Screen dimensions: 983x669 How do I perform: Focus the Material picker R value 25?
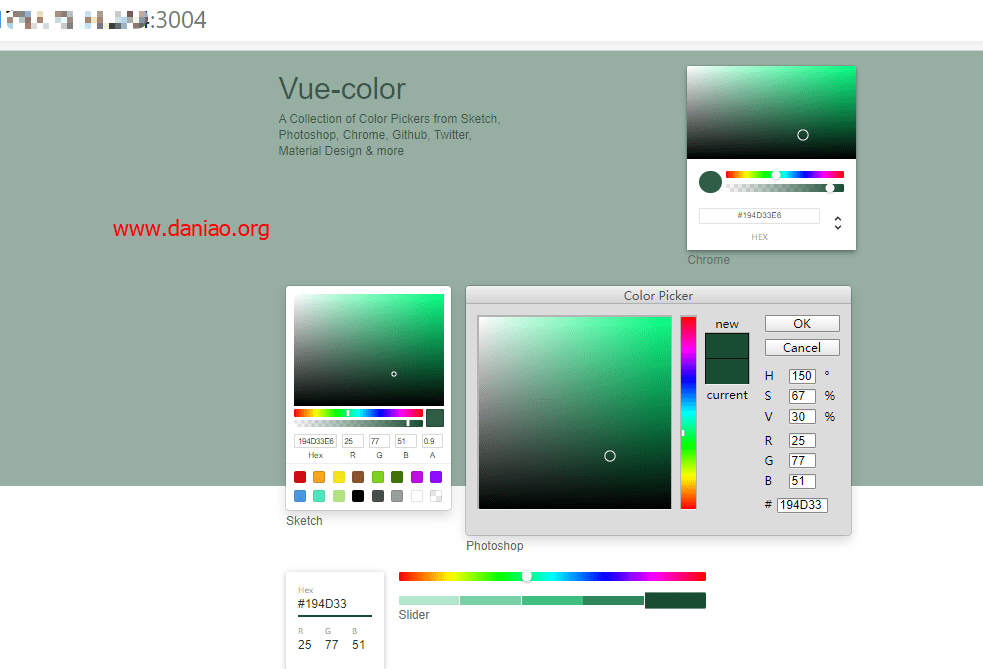point(305,645)
